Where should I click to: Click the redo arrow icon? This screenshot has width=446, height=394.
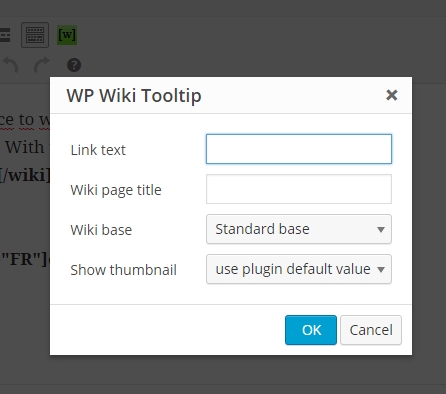[42, 65]
